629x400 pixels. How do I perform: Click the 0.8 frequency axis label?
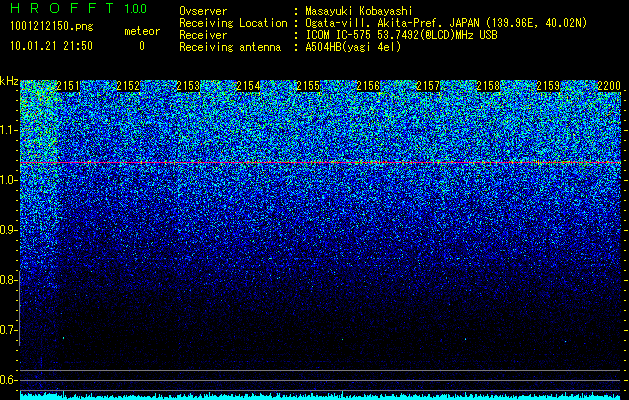8,280
